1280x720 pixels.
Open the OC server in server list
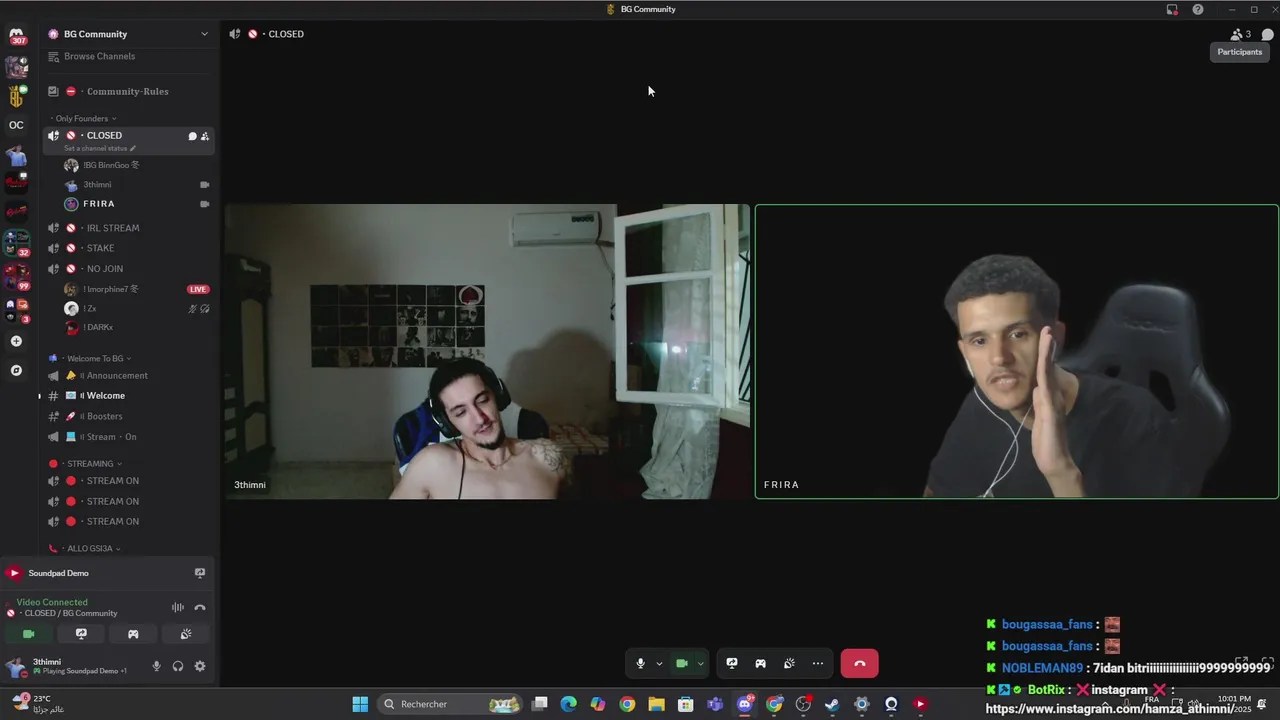[16, 125]
